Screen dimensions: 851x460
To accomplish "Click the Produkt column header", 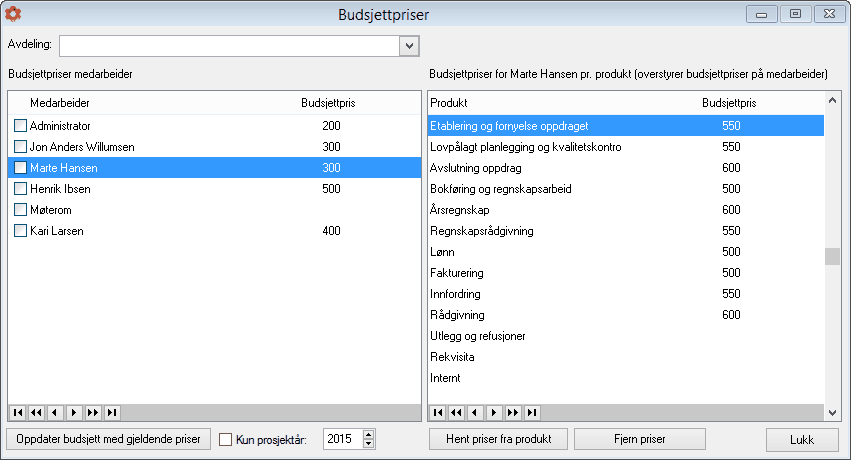I will click(x=449, y=103).
